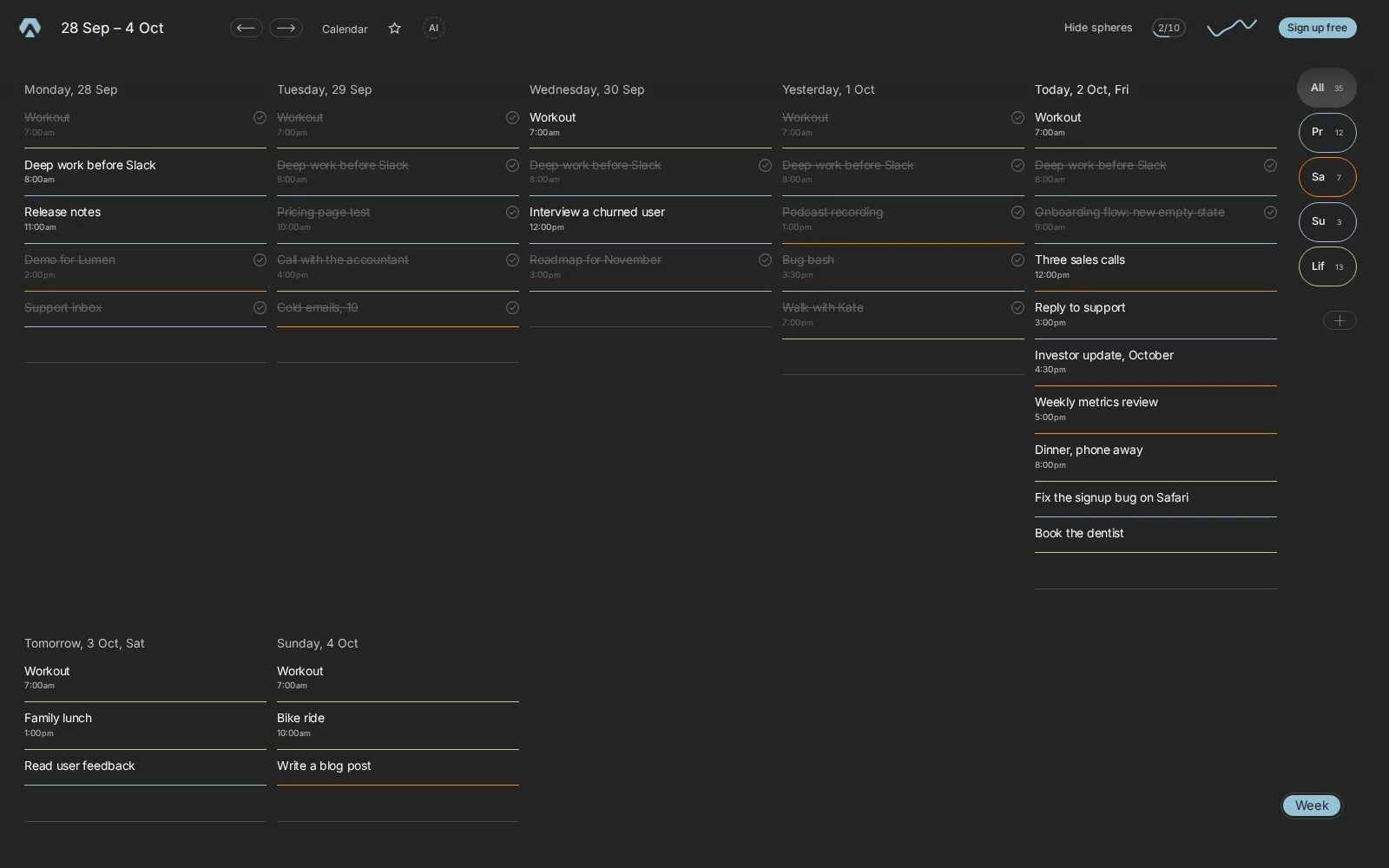Click Sign up free button

click(x=1317, y=28)
